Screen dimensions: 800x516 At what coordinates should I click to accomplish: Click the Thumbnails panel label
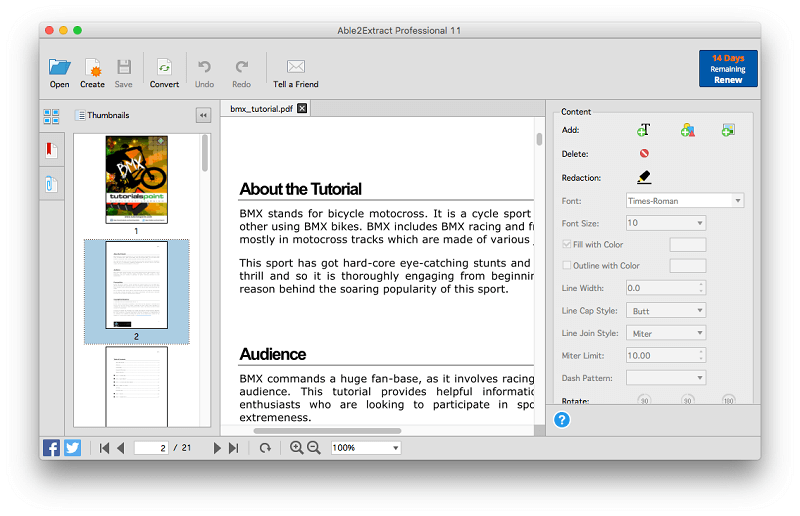108,115
